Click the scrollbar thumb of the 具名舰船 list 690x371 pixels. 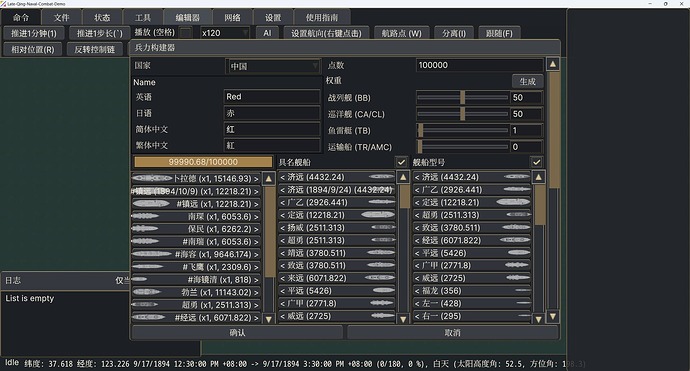click(404, 197)
